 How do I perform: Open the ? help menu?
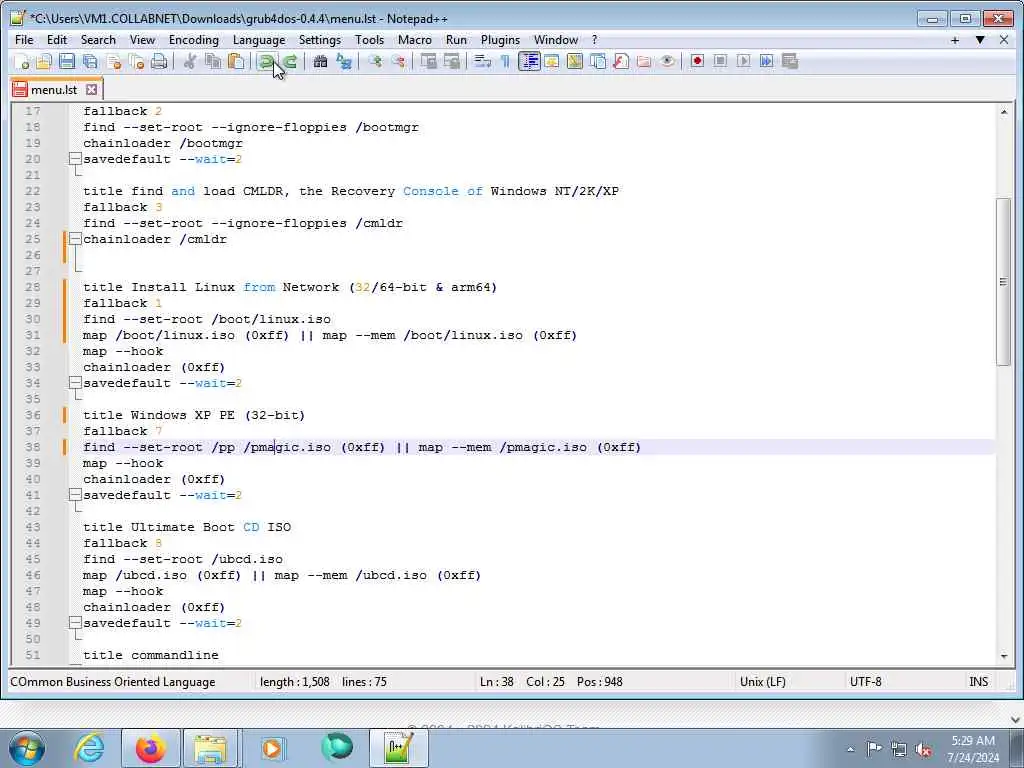[594, 40]
